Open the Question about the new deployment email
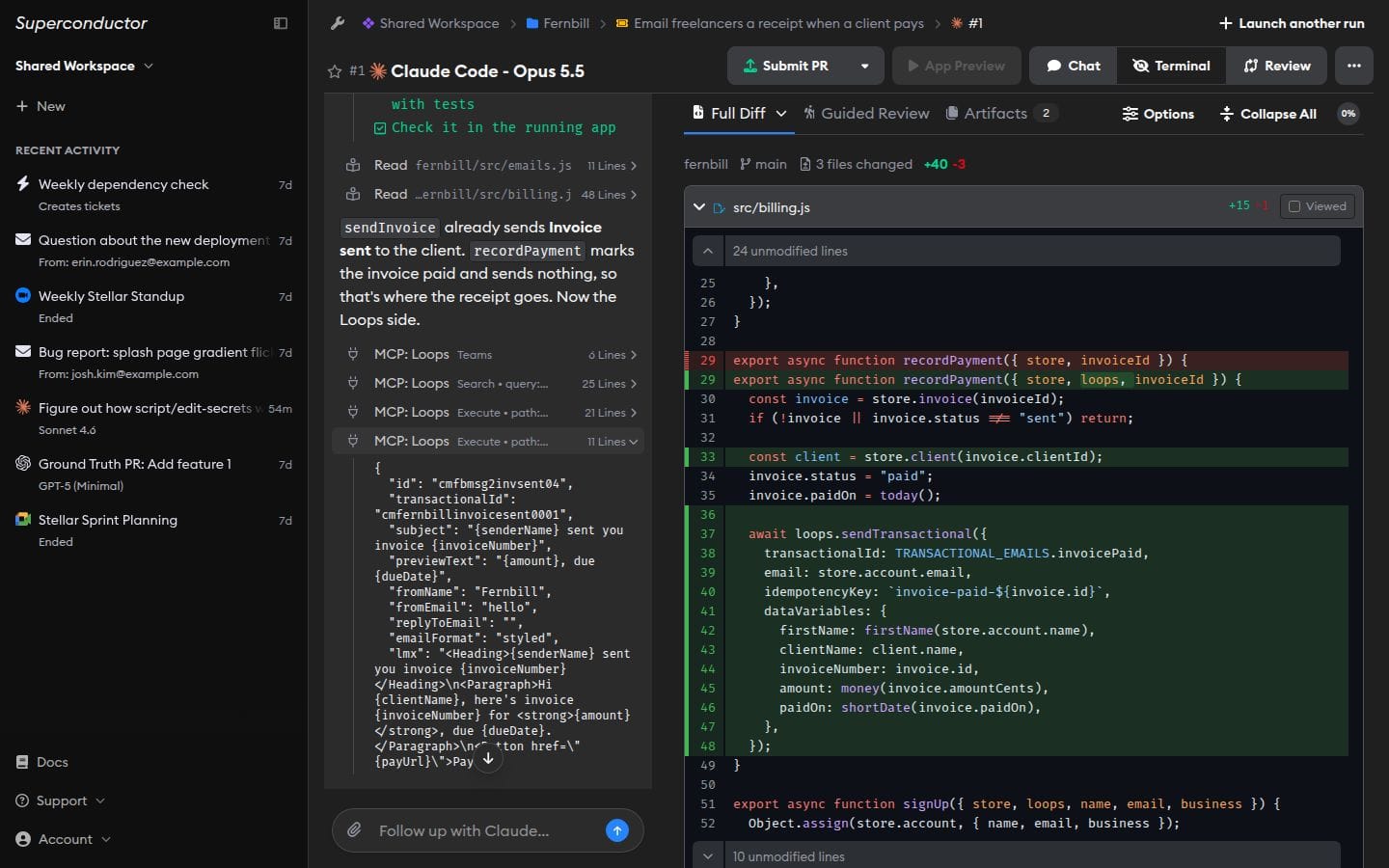Viewport: 1389px width, 868px height. click(x=154, y=250)
